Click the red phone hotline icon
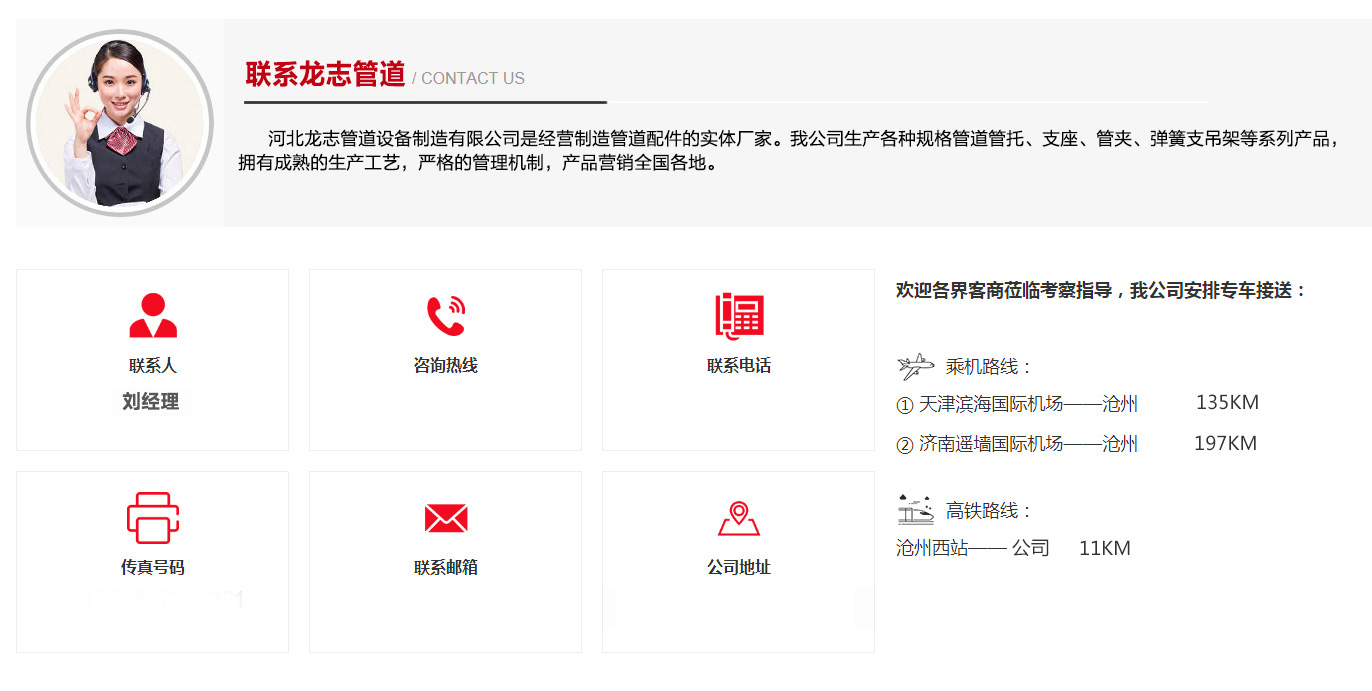Viewport: 1372px width, 691px height. pos(445,316)
